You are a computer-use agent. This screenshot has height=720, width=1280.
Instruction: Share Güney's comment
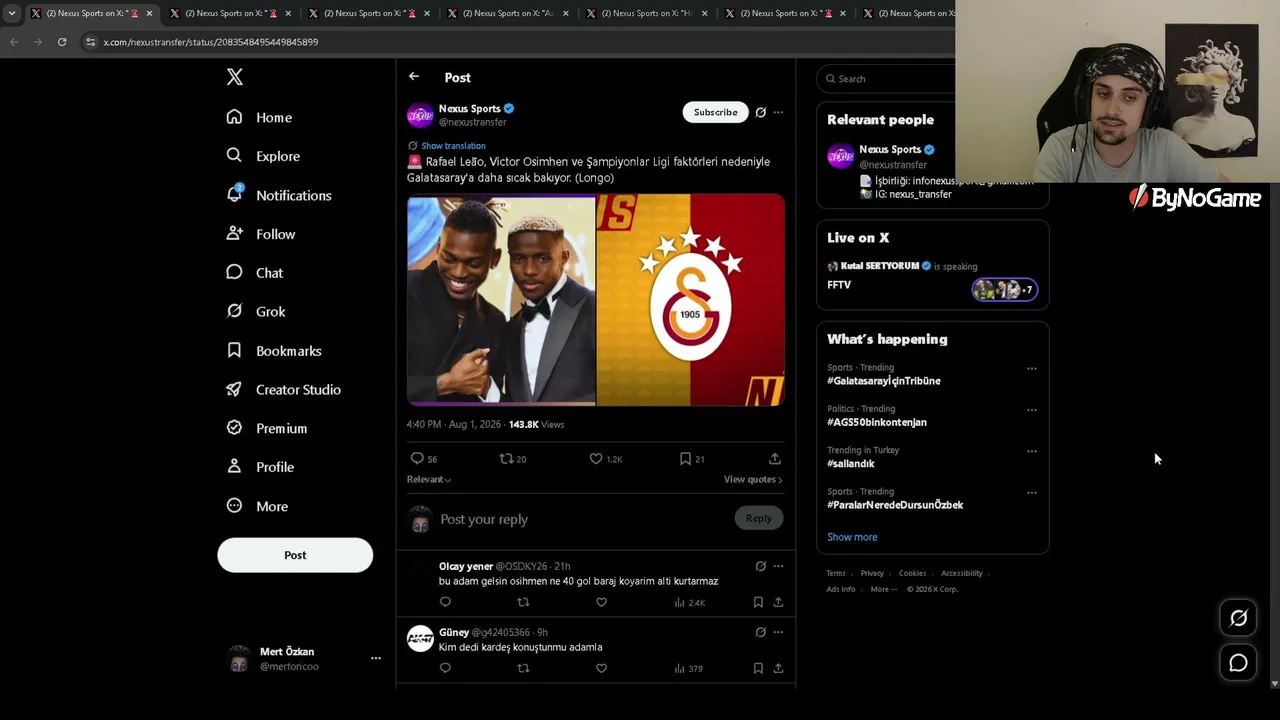778,668
